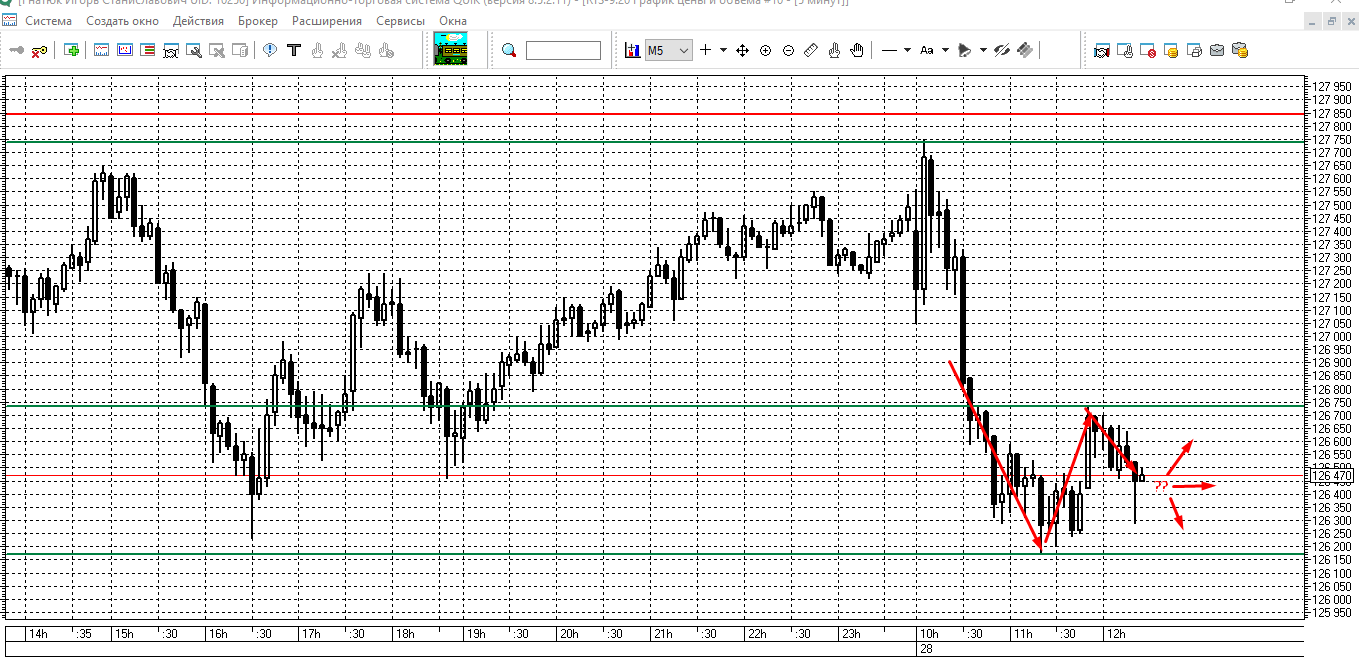
Task: Click the key with red cross disconnect icon
Action: point(39,50)
